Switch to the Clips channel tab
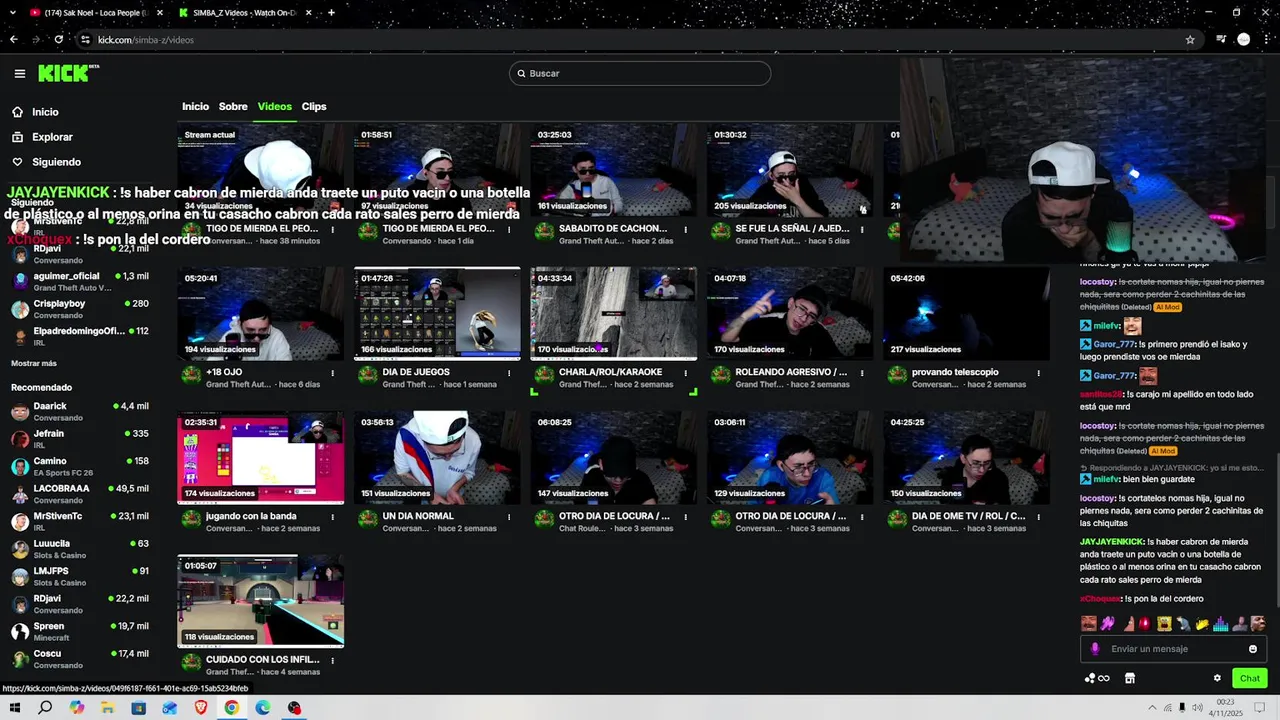Screen dimensions: 1280x720 click(x=314, y=106)
